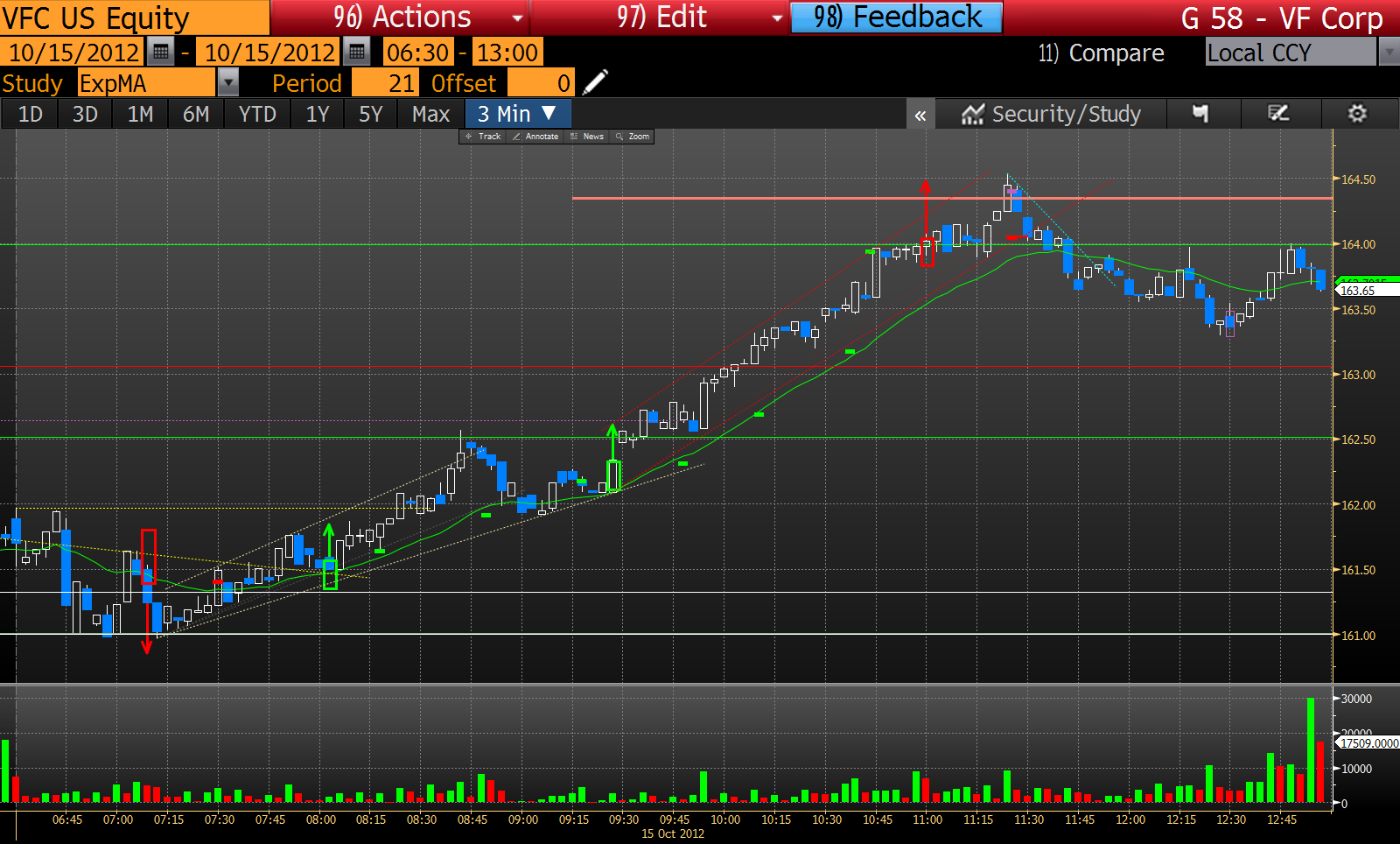The width and height of the screenshot is (1400, 844).
Task: Click the 164.50 price axis label
Action: click(x=1358, y=179)
